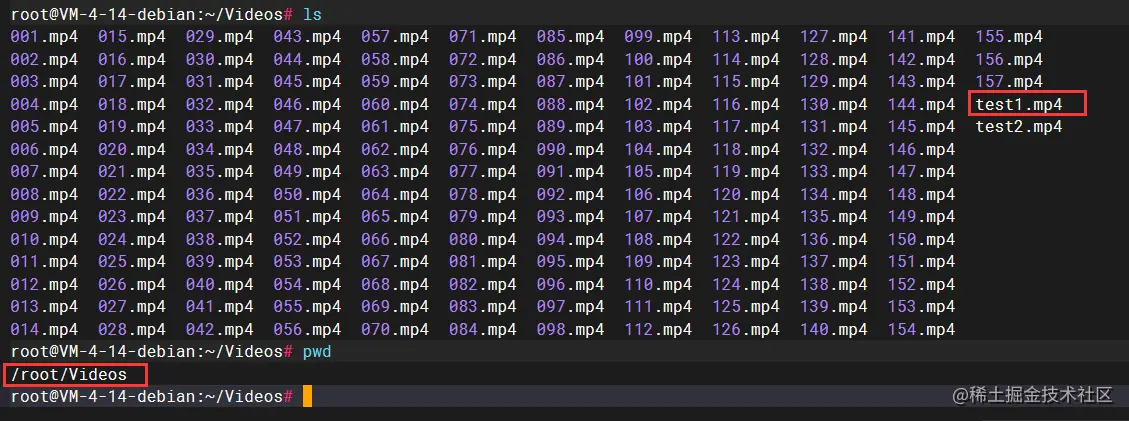Screen dimensions: 1129x421
Task: Click the file name 150.mp4
Action: click(x=922, y=240)
